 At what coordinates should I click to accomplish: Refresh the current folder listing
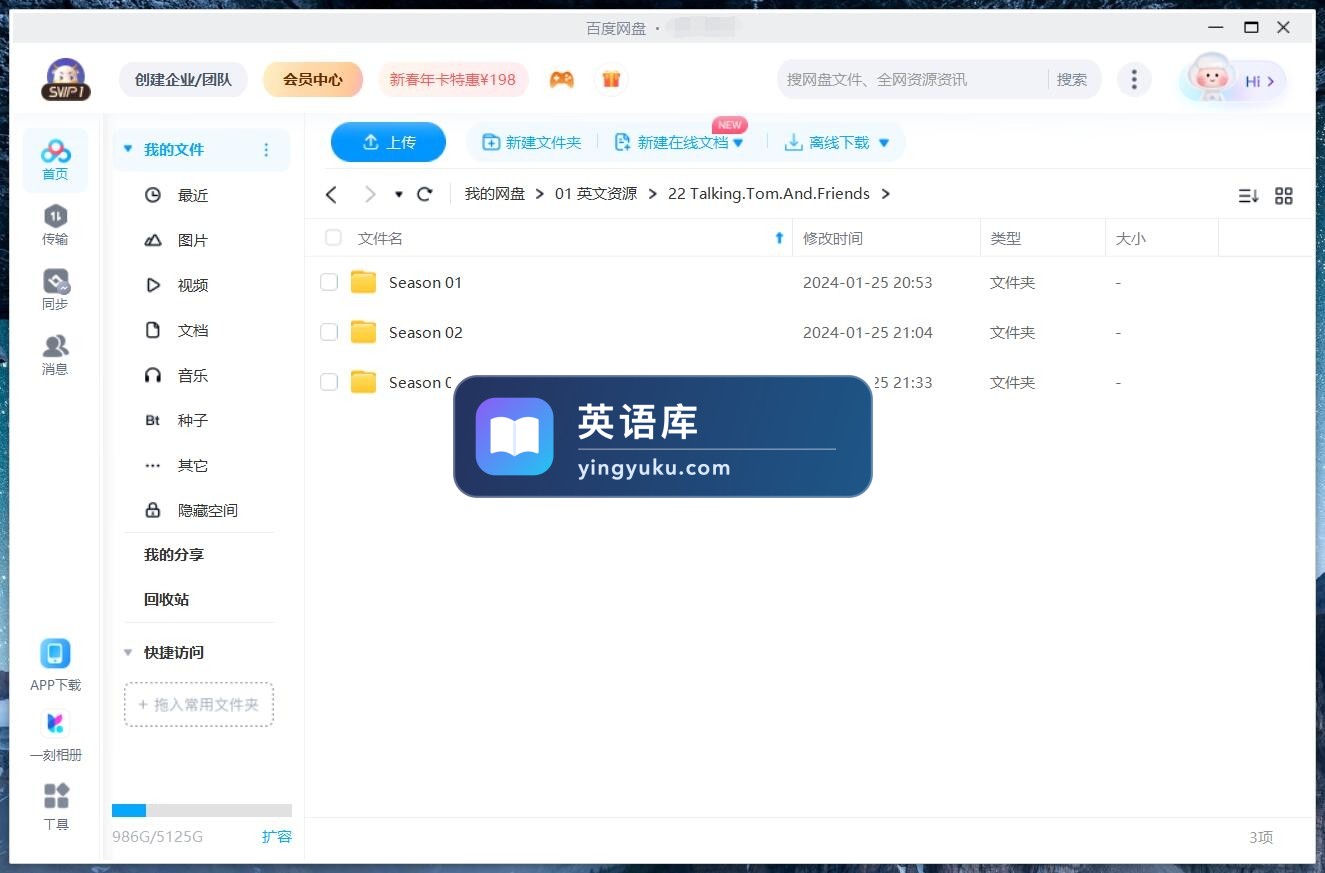pos(425,194)
